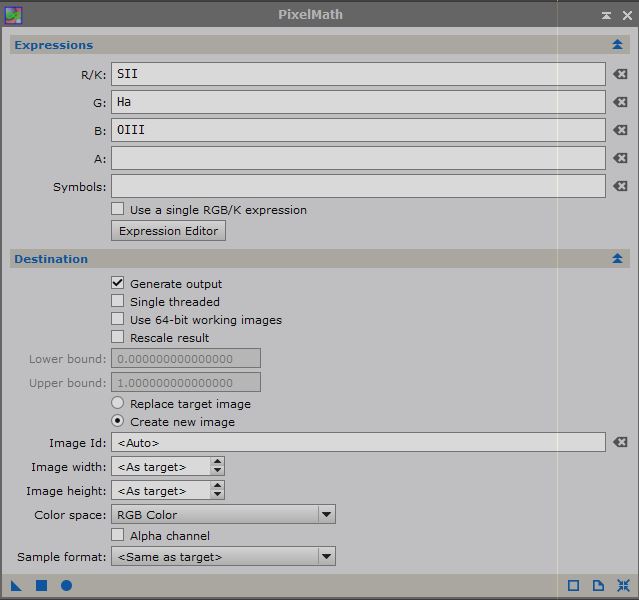Apply process with the square icon
The width and height of the screenshot is (639, 600).
pos(42,586)
